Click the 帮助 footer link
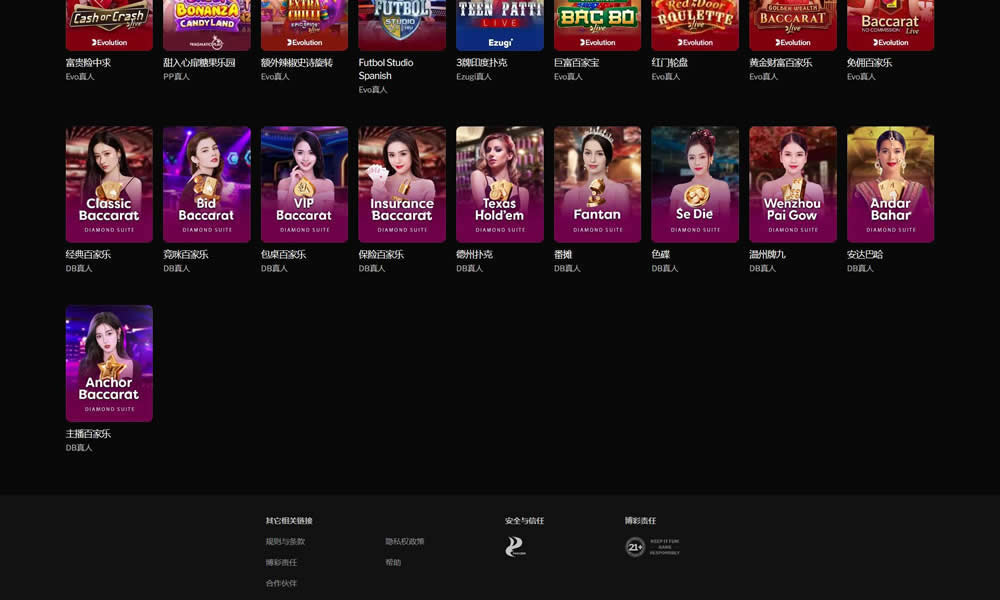1000x600 pixels. [393, 562]
